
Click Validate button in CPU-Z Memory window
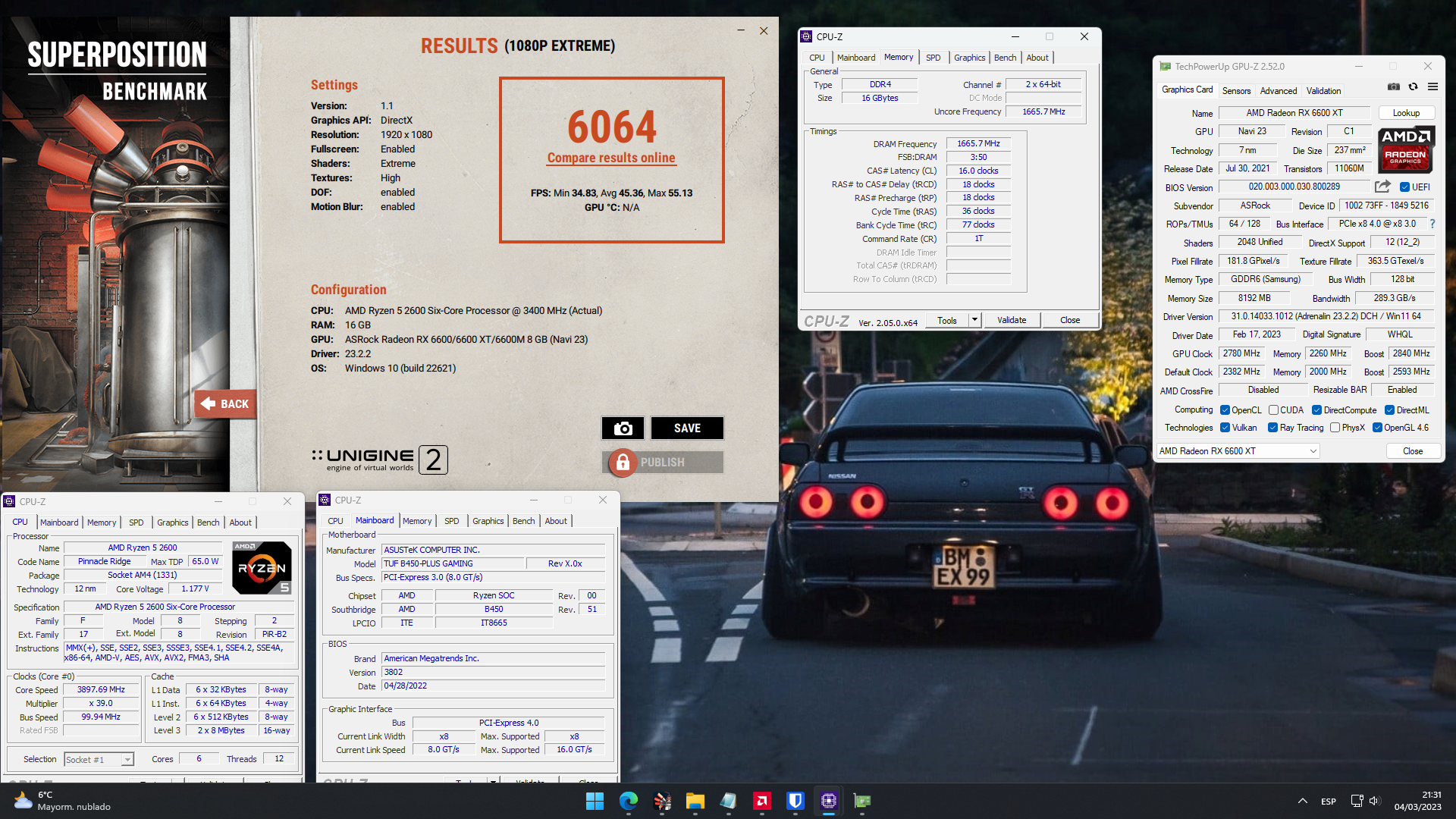[x=1012, y=320]
